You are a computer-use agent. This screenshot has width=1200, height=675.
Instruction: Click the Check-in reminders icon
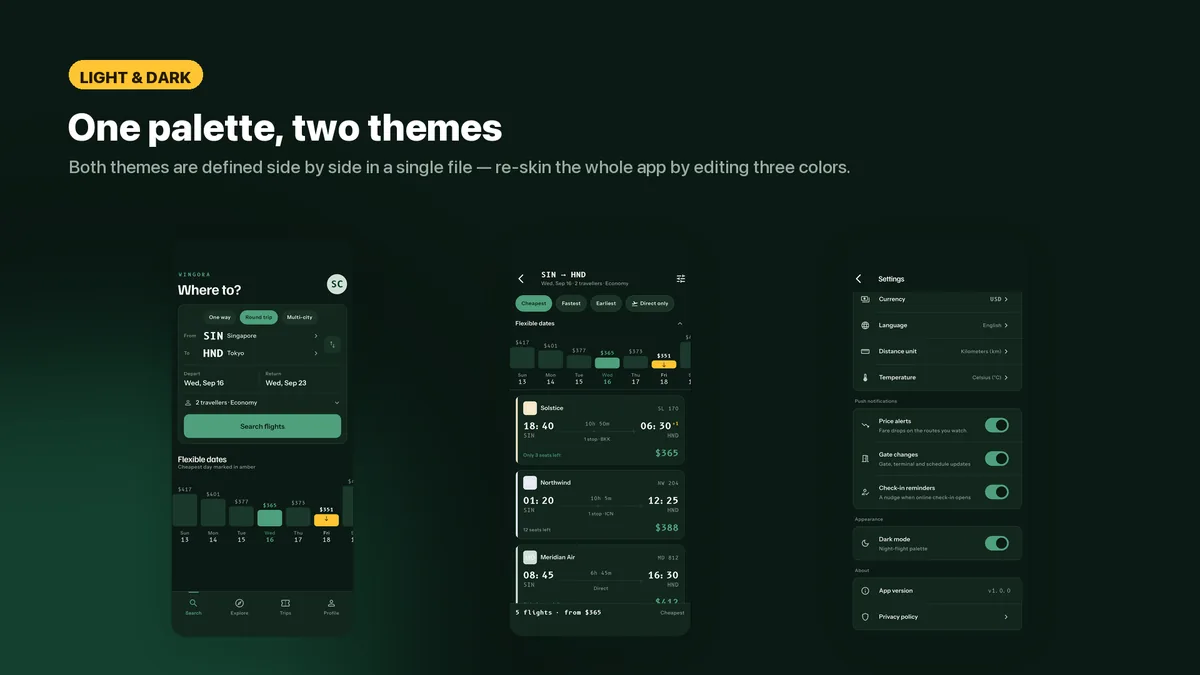point(866,492)
